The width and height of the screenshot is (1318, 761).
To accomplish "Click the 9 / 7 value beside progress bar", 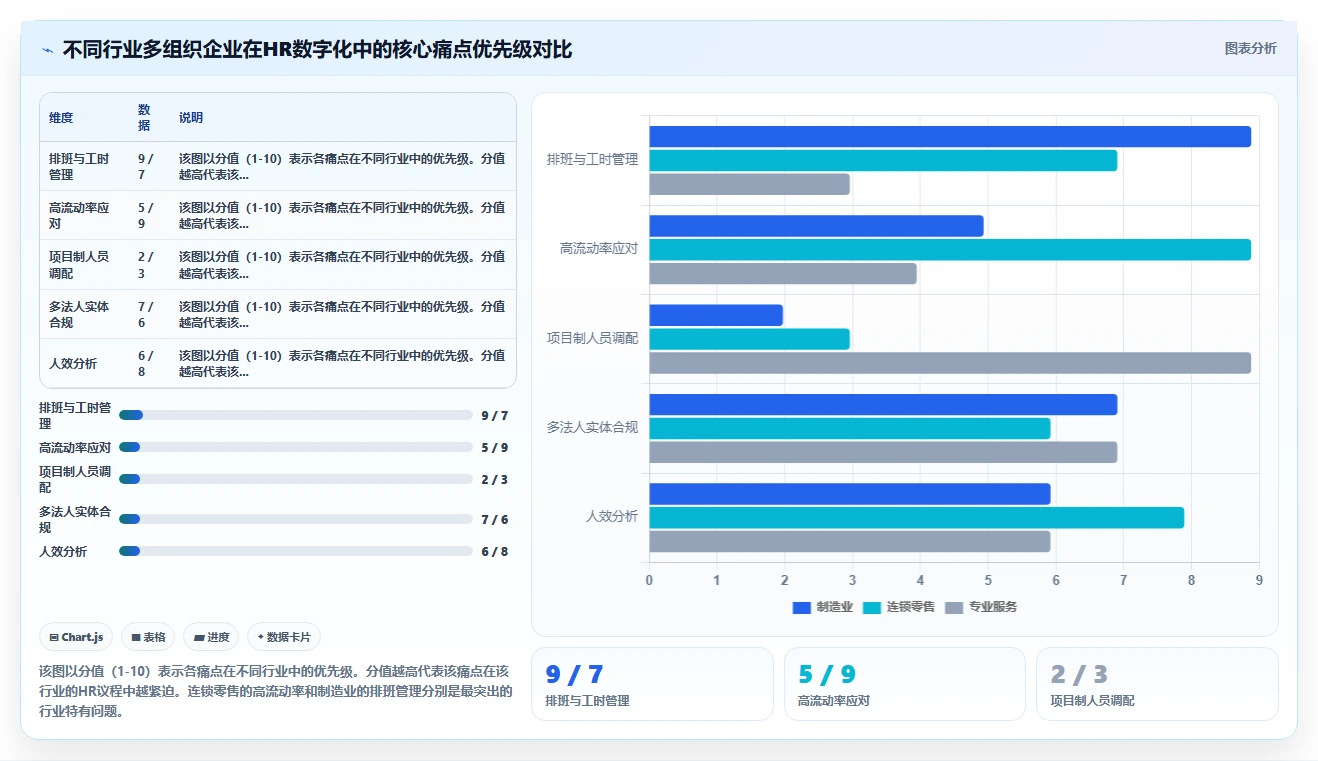I will [x=494, y=416].
